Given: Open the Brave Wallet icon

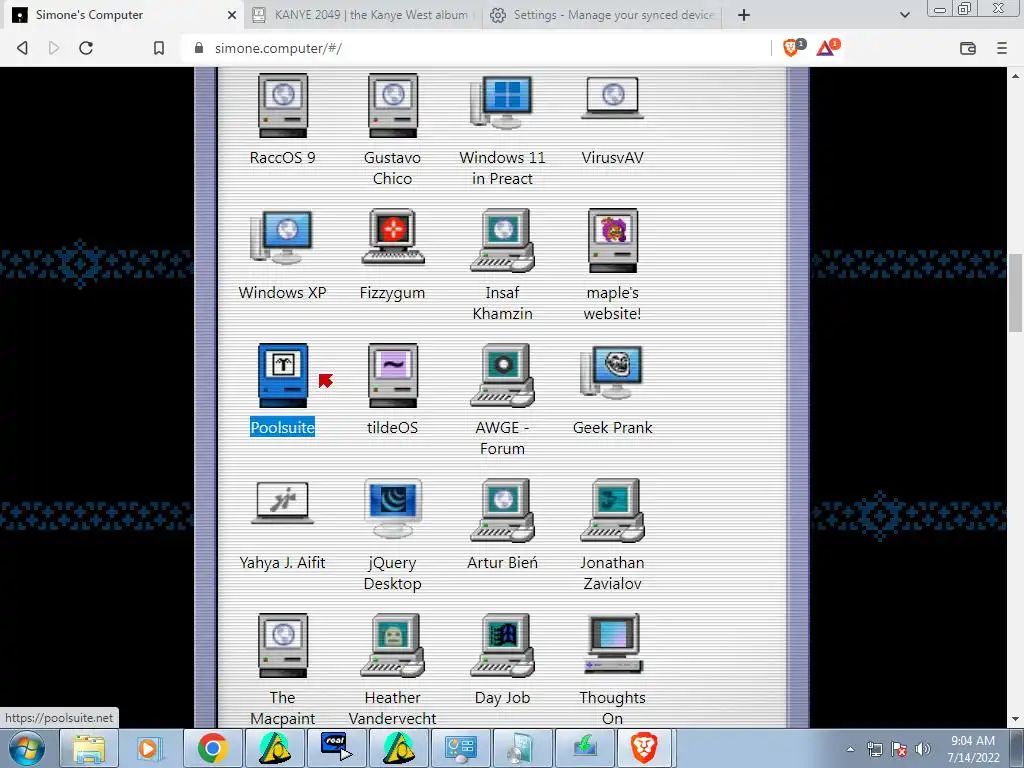Looking at the screenshot, I should click(968, 48).
